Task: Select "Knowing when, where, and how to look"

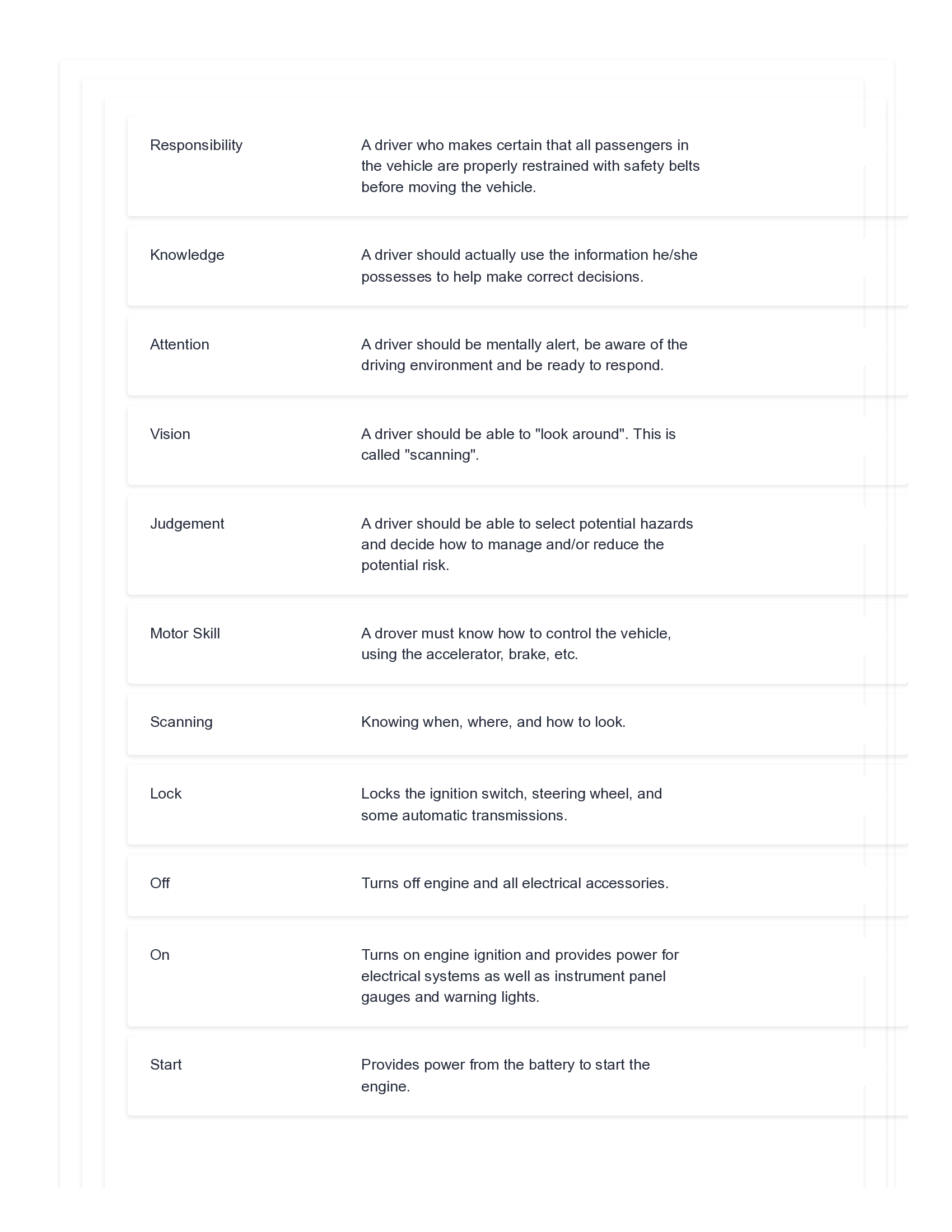Action: 493,722
